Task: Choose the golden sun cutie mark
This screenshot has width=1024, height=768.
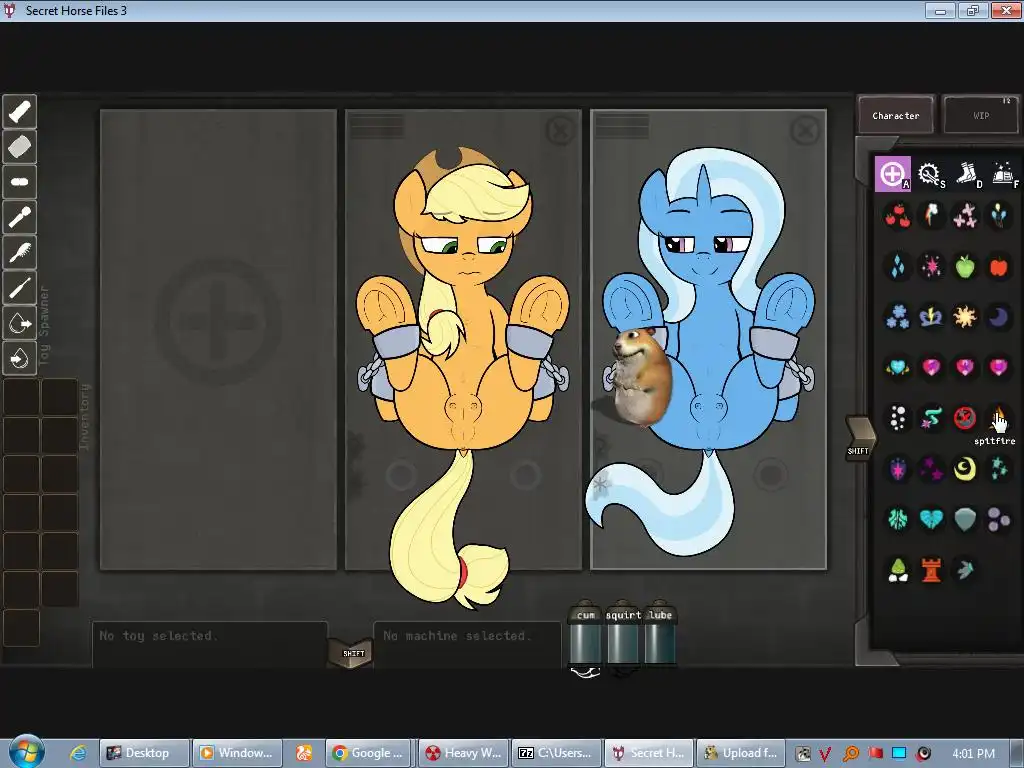Action: (965, 317)
